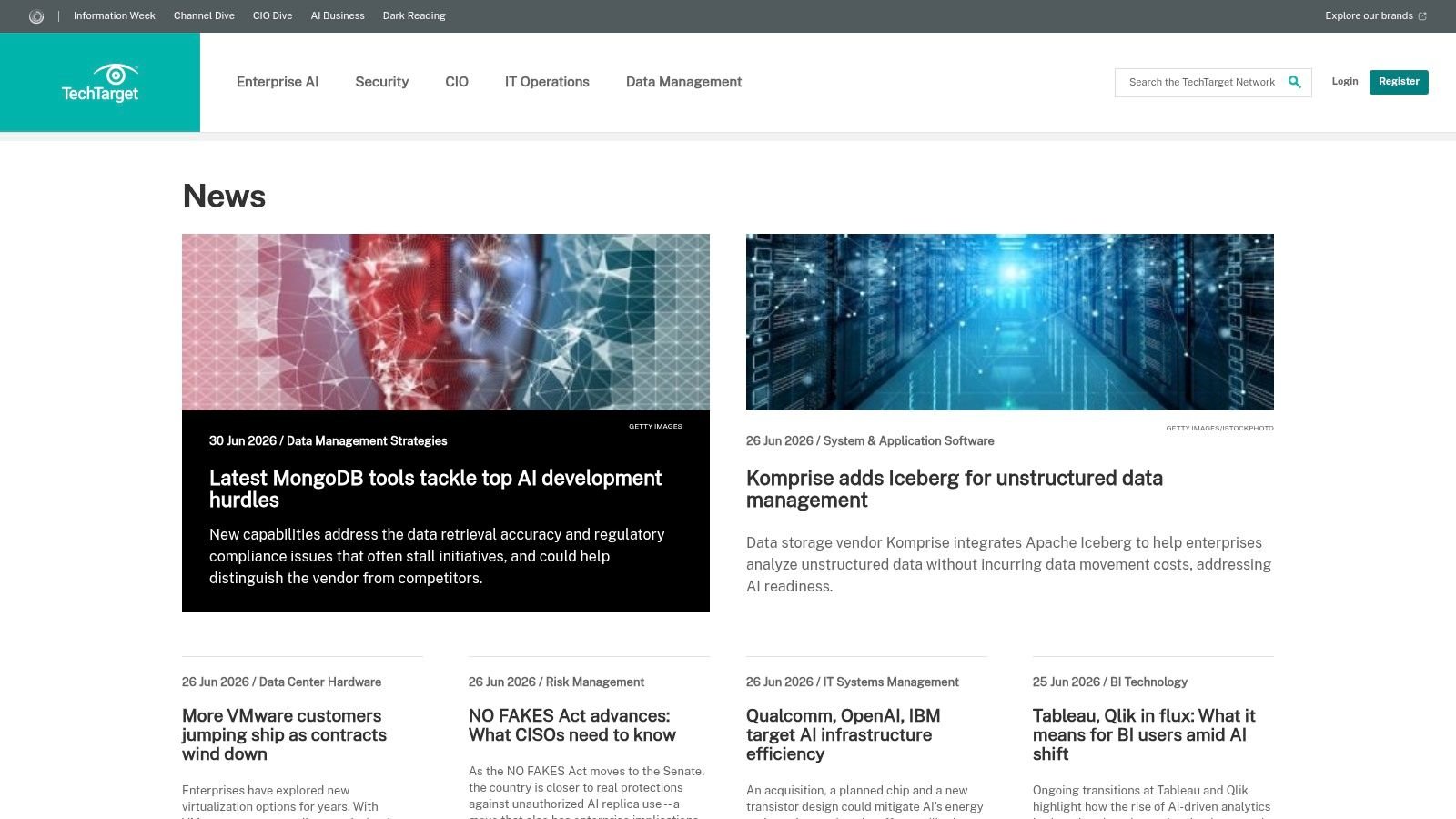The height and width of the screenshot is (819, 1456).
Task: Open Komprise adds Iceberg headline
Action: (955, 489)
